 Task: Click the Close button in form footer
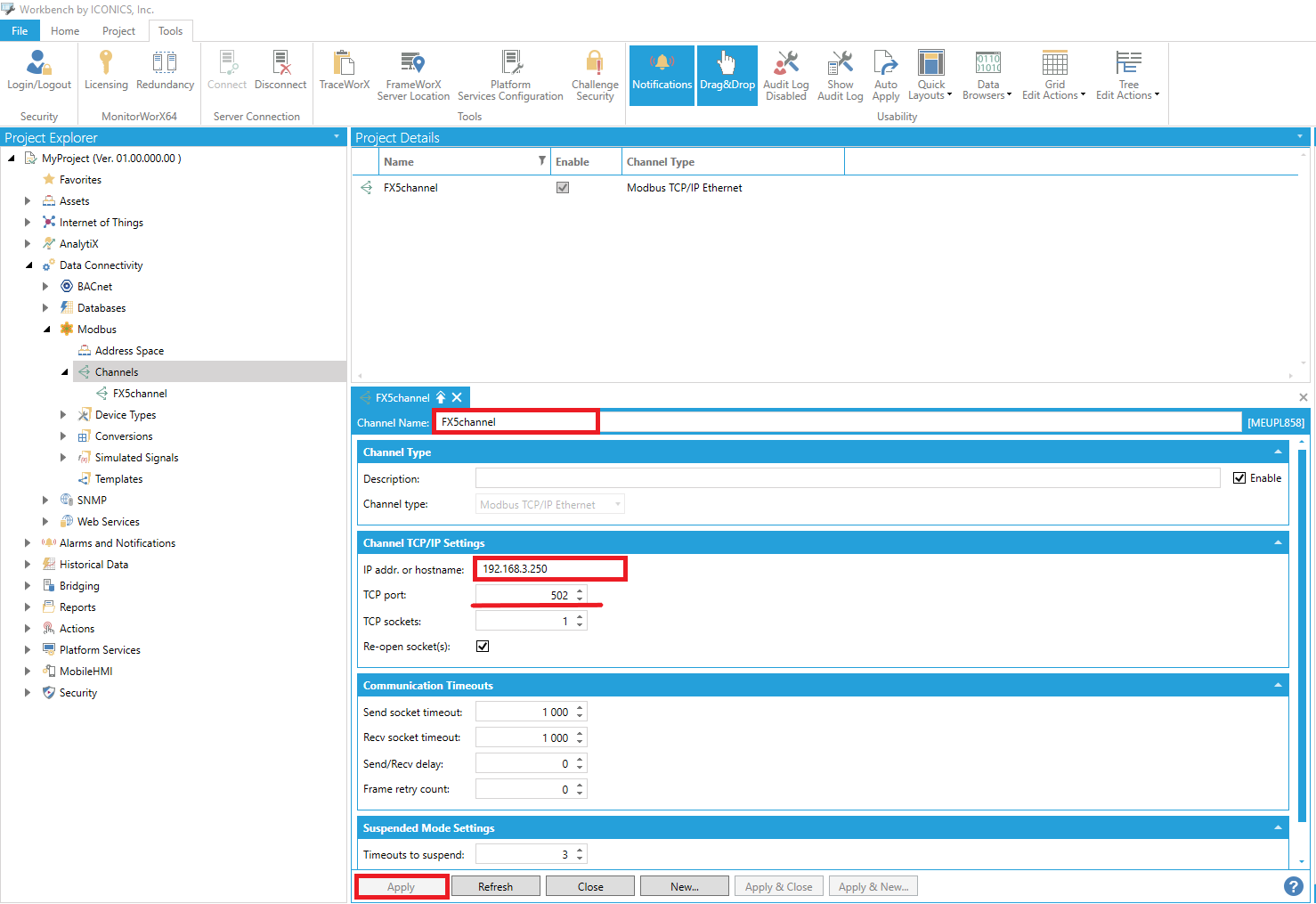coord(590,887)
